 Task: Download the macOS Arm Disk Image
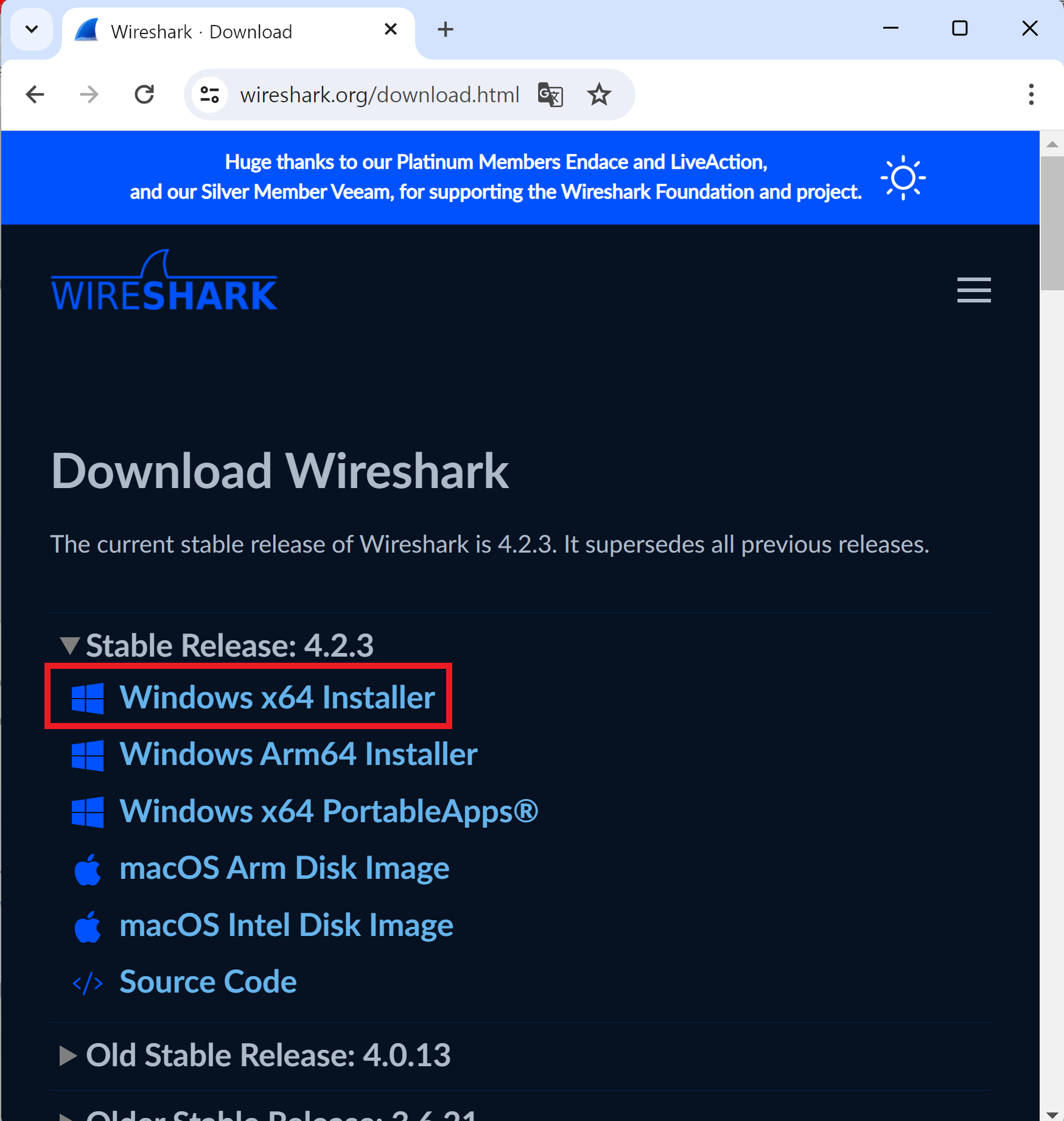click(x=284, y=868)
